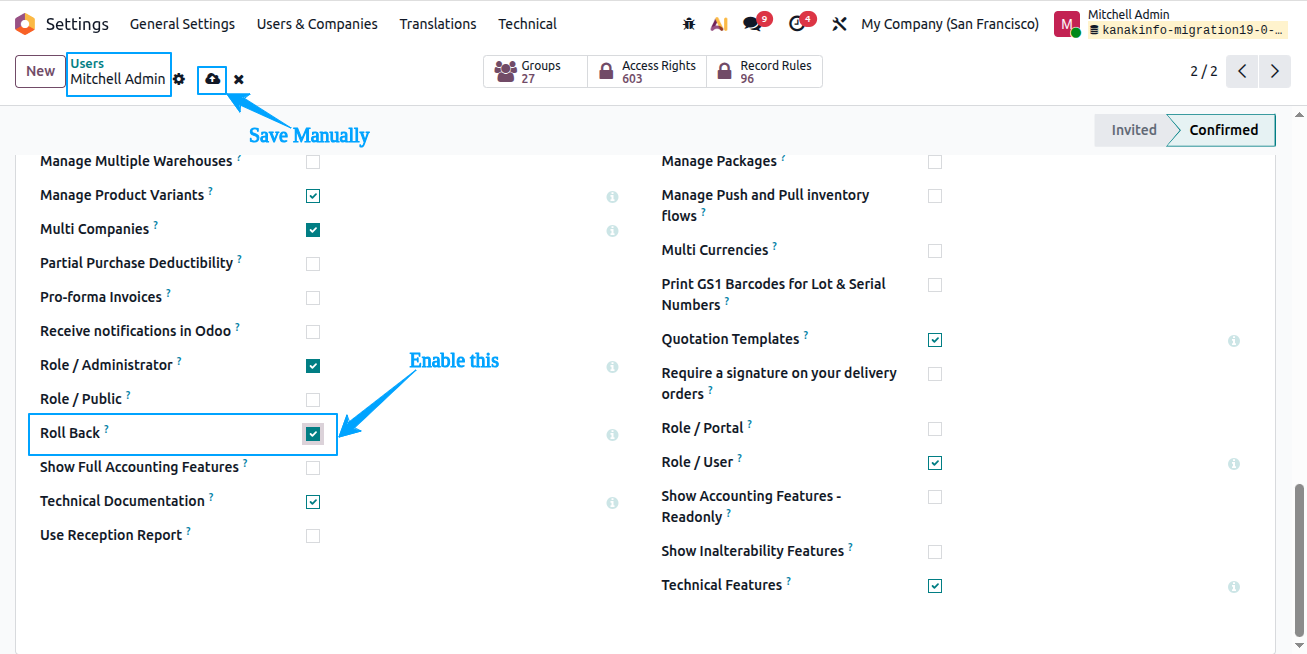Open the Mitchell Admin user menu

(1171, 24)
